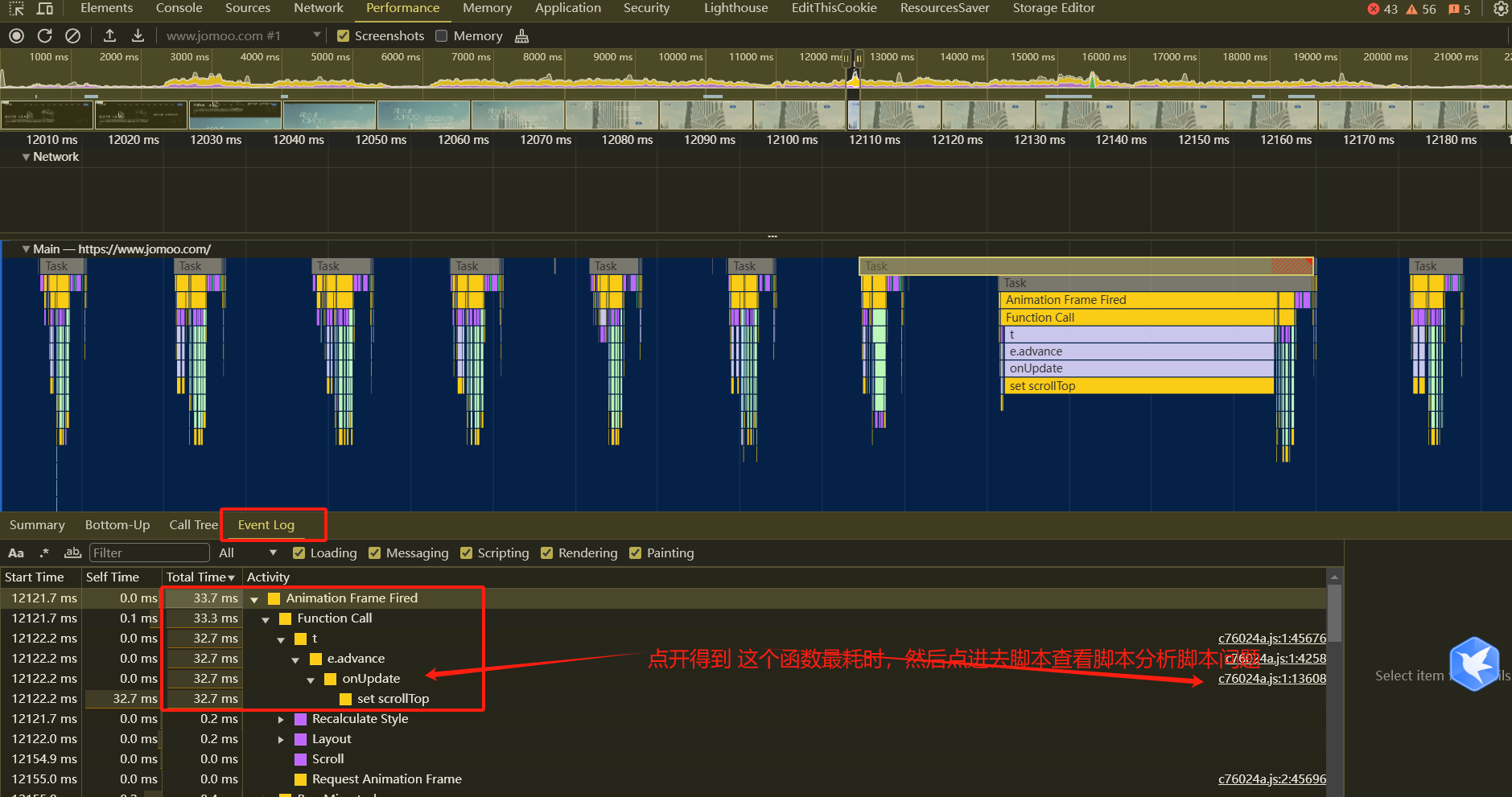Collapse the Function Call row
This screenshot has height=797, width=1512.
pos(266,619)
